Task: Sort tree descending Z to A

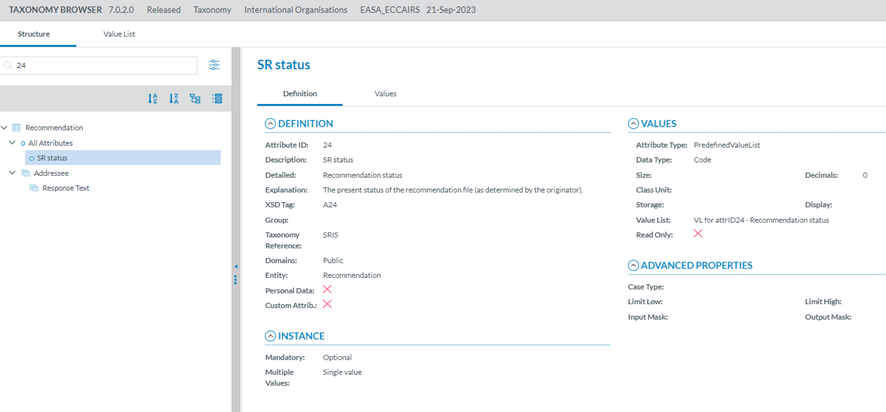Action: 174,99
